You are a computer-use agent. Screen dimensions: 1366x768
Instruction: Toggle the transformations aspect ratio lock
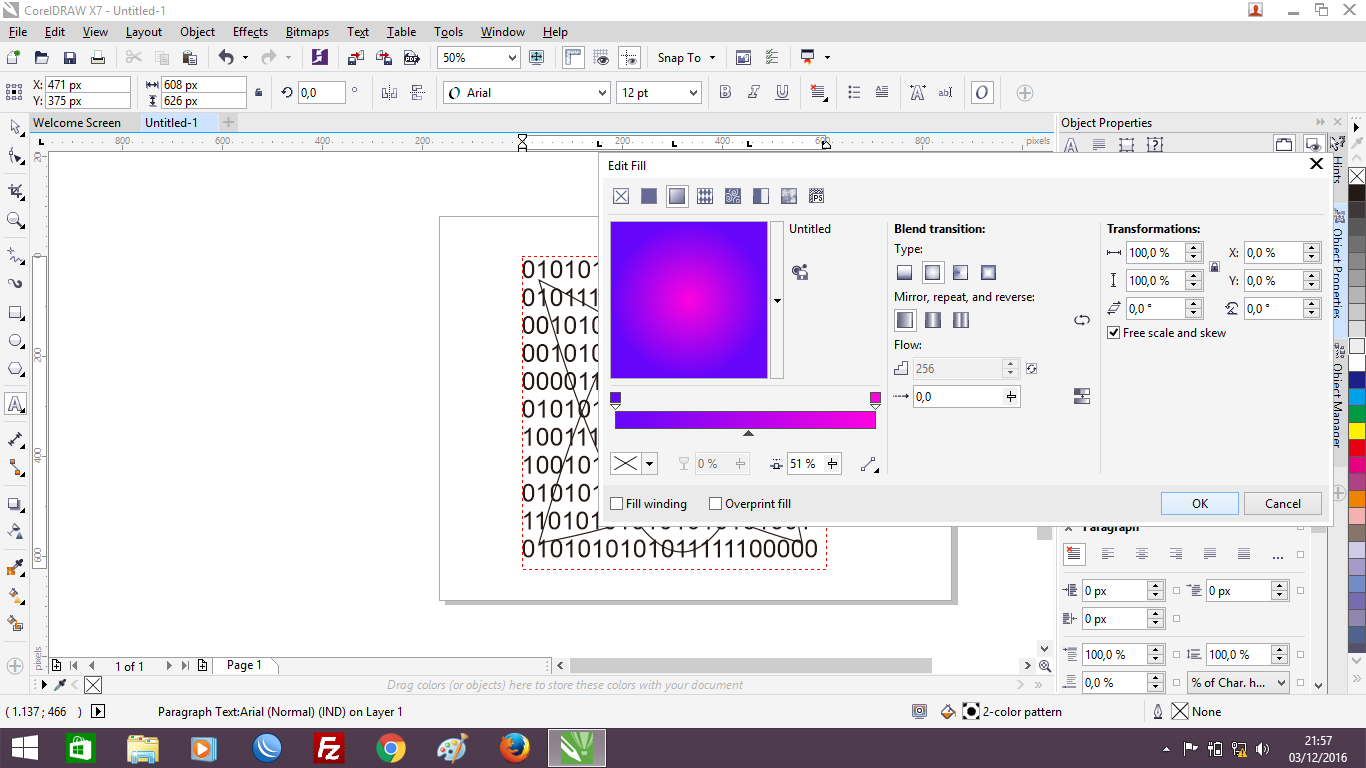point(1214,267)
